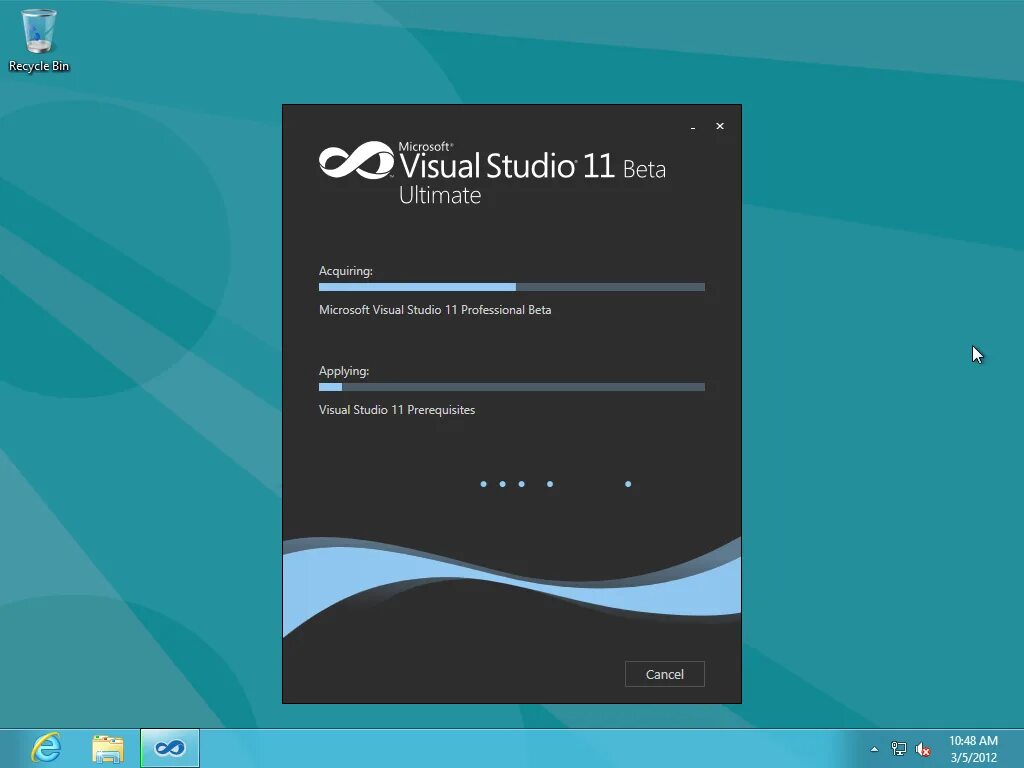Click the Acquiring progress bar

pos(511,287)
